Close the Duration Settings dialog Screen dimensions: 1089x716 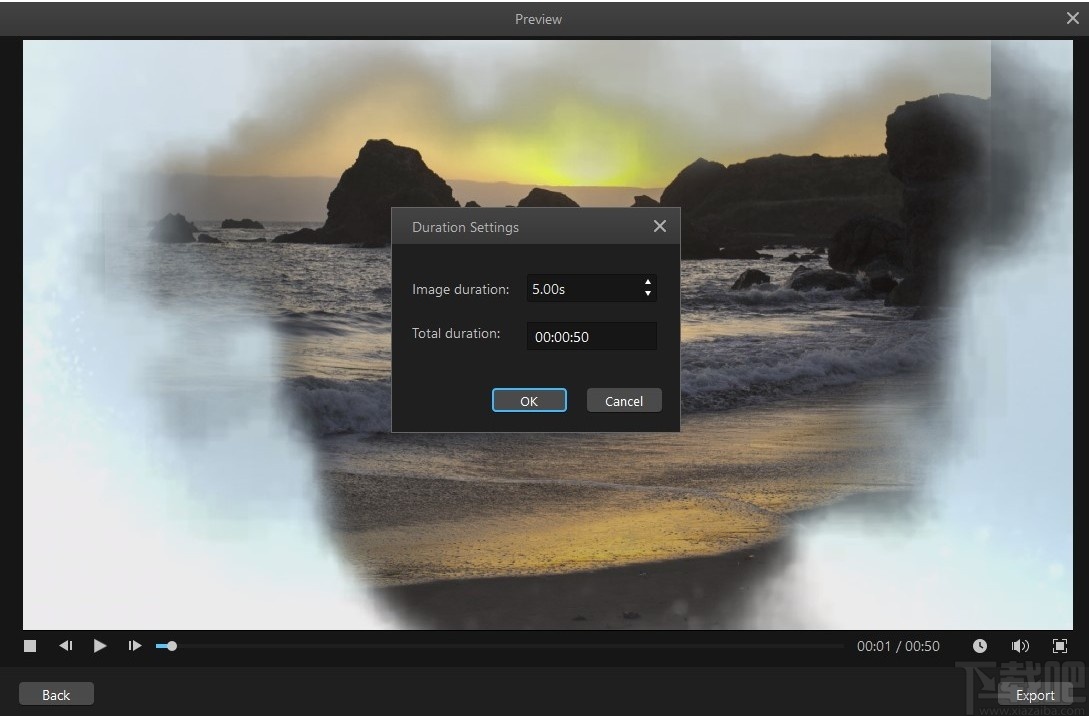pyautogui.click(x=660, y=226)
